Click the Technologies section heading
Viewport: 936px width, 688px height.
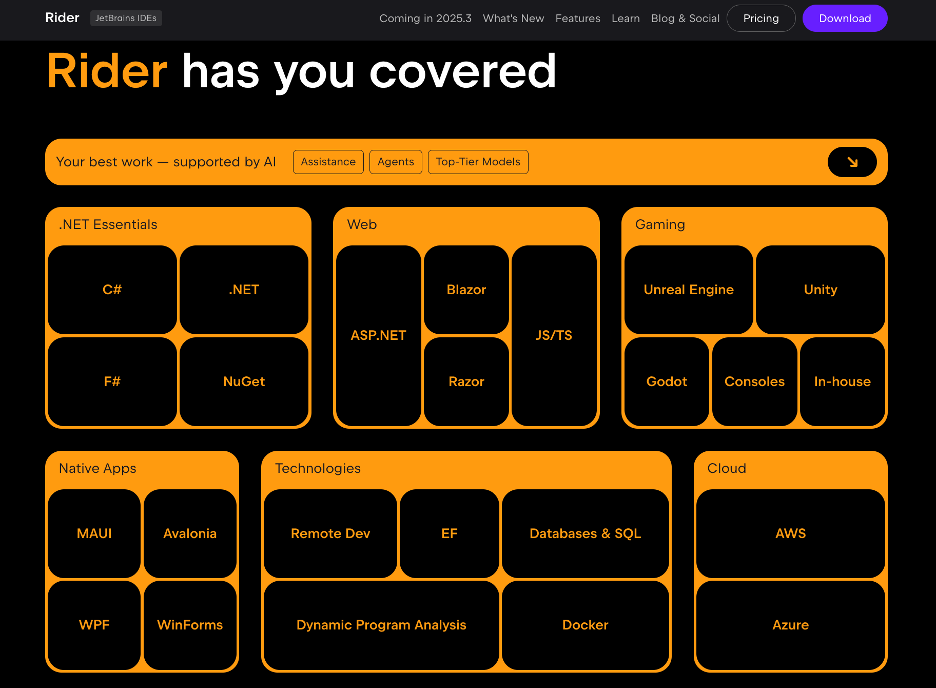pos(318,468)
